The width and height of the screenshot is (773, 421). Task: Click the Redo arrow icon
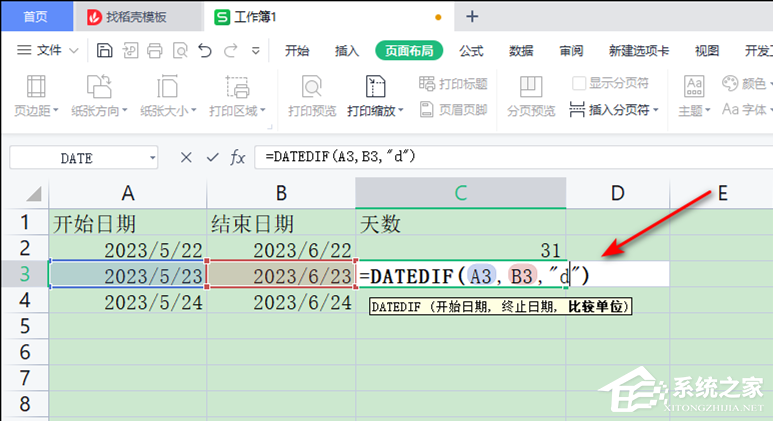click(231, 50)
